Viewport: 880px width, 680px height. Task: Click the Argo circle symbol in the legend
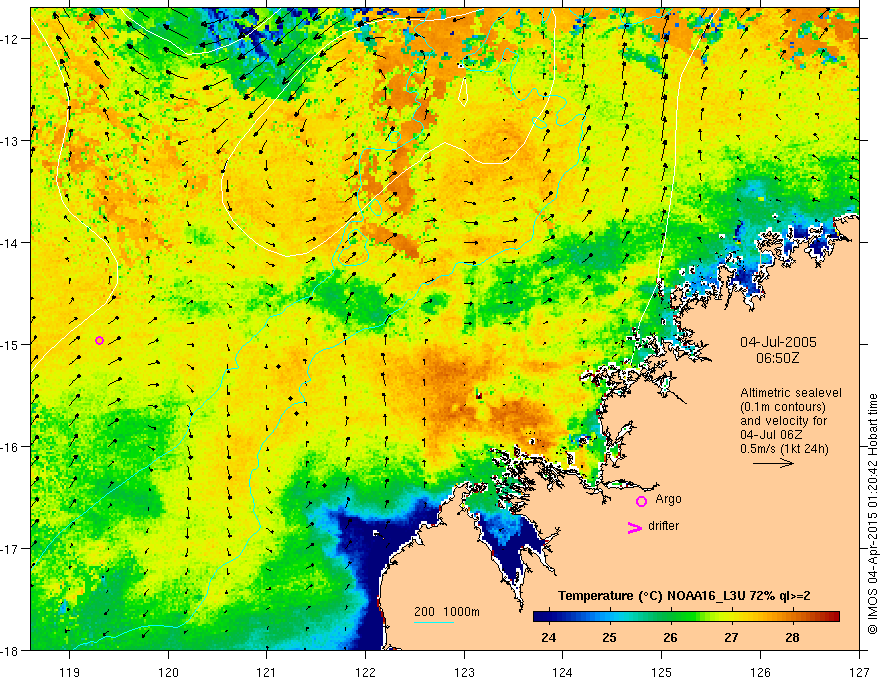coord(641,501)
